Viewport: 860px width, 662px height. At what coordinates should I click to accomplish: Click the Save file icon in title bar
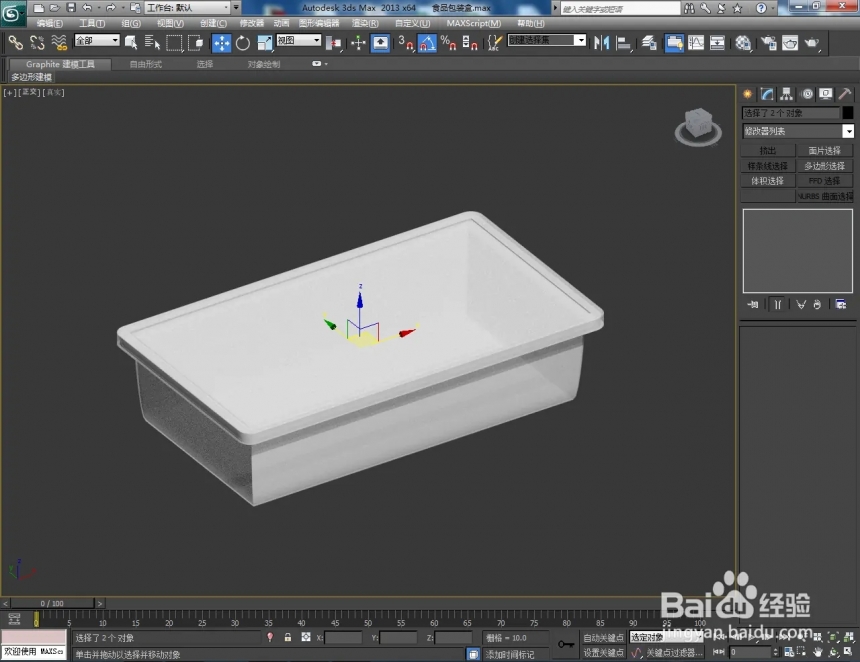point(71,8)
